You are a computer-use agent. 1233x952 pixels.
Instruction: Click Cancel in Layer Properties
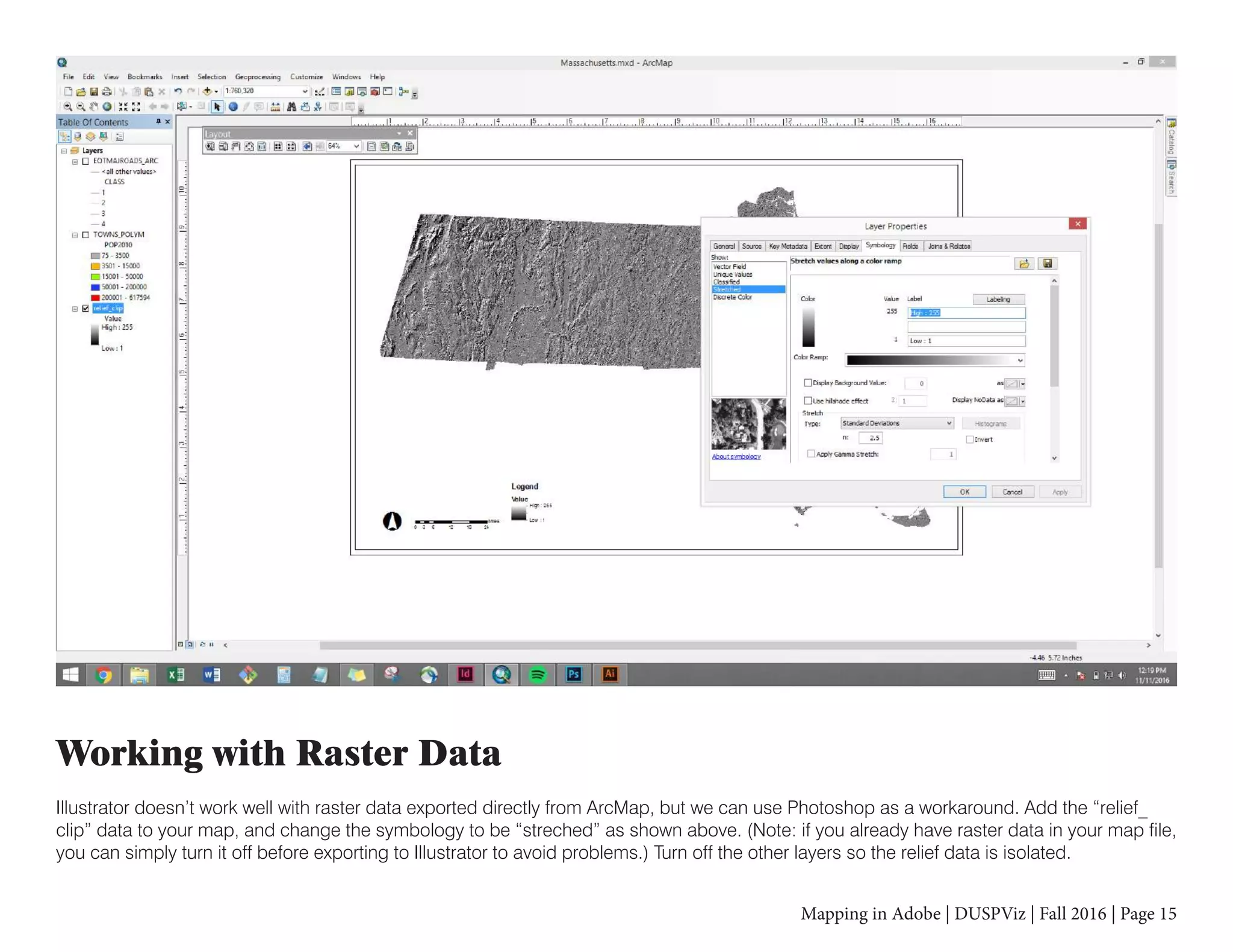[1013, 492]
